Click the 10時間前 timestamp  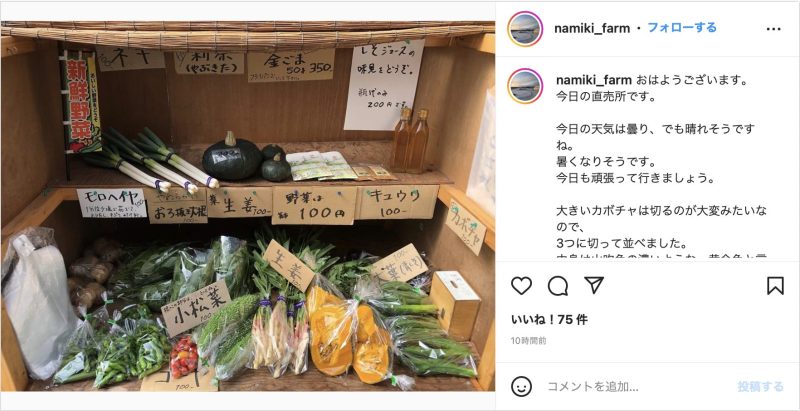(529, 340)
